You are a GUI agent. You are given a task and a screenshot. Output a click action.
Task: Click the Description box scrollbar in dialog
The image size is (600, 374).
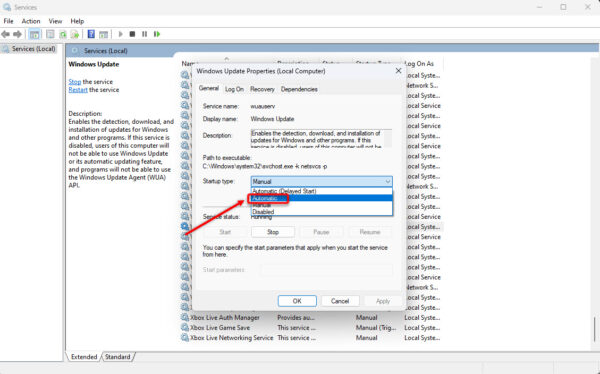(x=388, y=138)
